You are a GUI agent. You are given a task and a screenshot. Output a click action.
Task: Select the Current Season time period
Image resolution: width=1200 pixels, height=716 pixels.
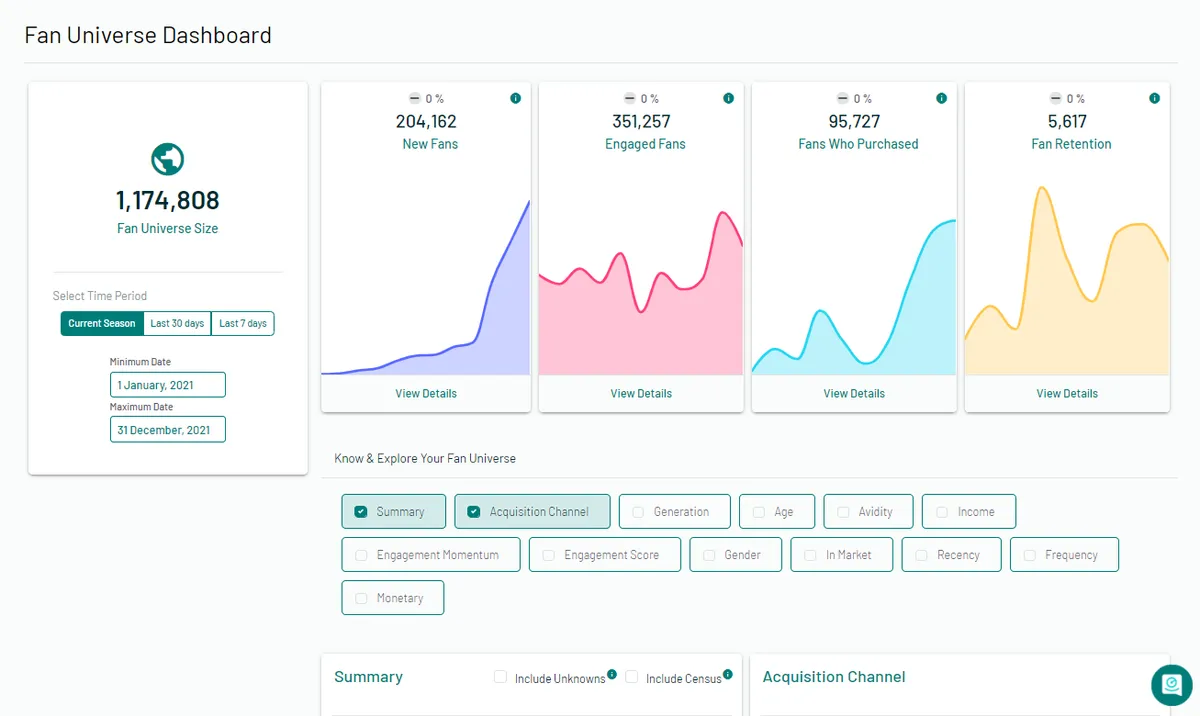[102, 323]
